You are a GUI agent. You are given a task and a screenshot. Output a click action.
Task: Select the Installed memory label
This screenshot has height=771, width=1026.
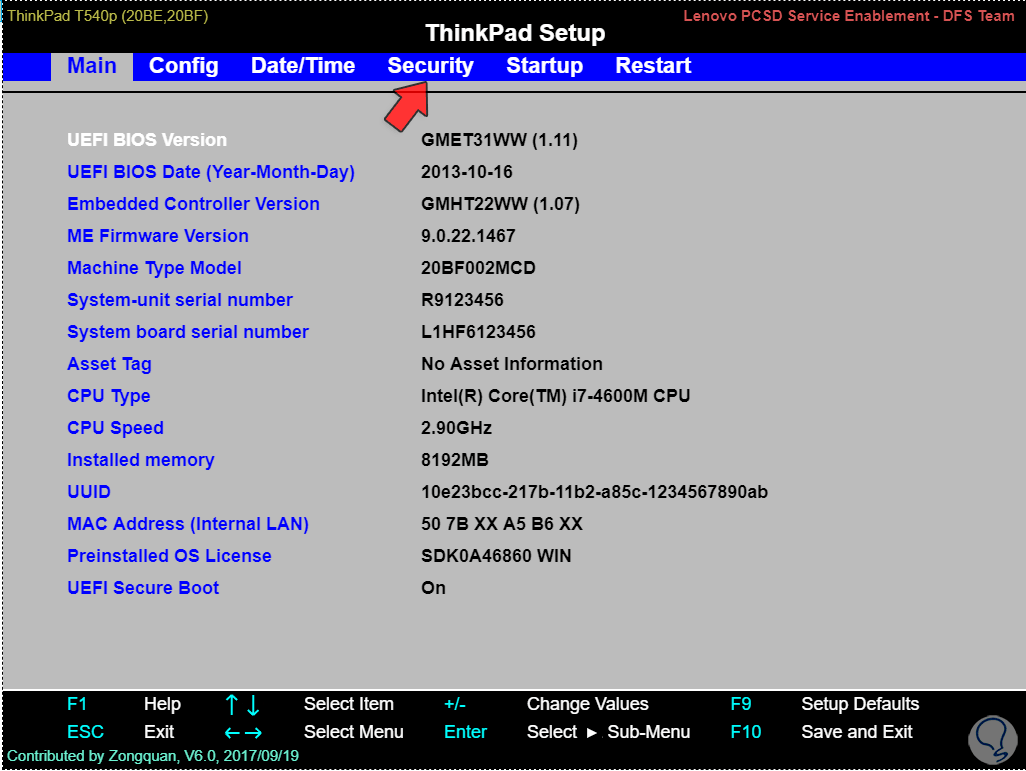click(141, 461)
